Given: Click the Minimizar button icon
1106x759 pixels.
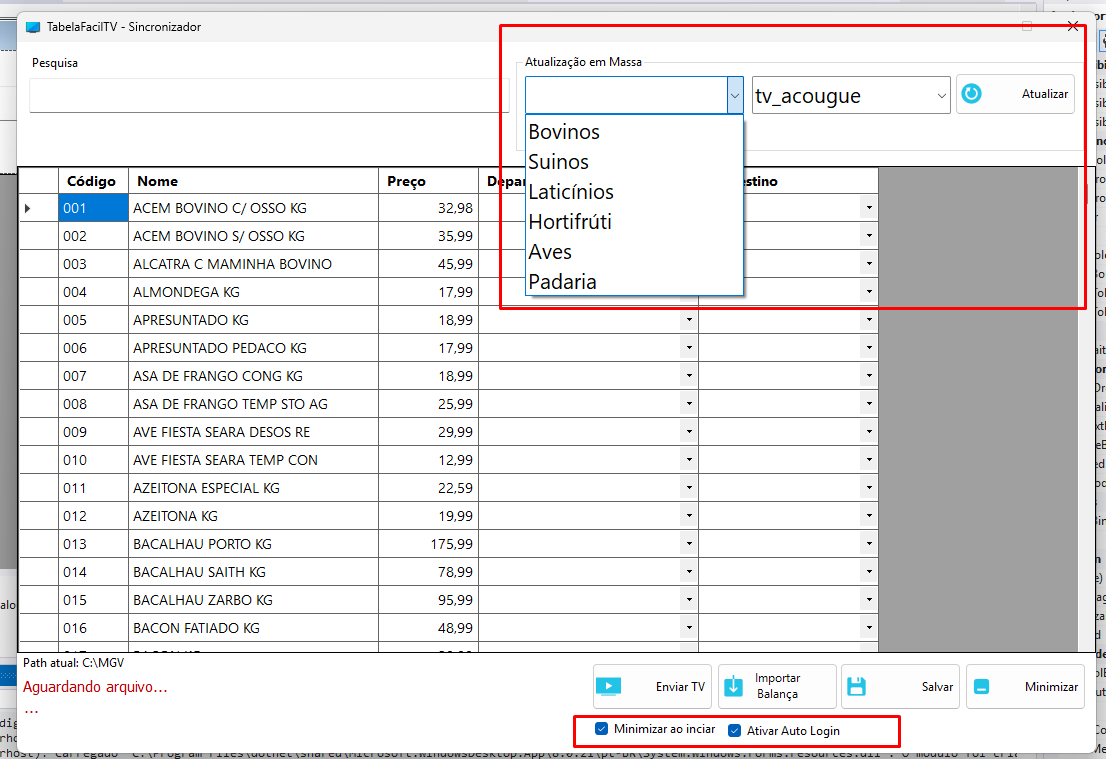Looking at the screenshot, I should point(981,687).
